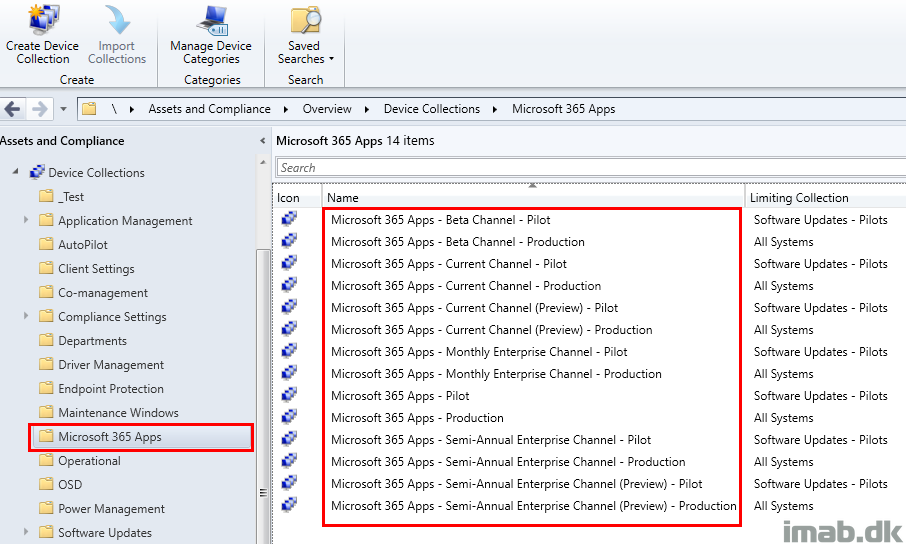Open navigation history dropdown arrow
This screenshot has width=906, height=544.
[x=64, y=109]
